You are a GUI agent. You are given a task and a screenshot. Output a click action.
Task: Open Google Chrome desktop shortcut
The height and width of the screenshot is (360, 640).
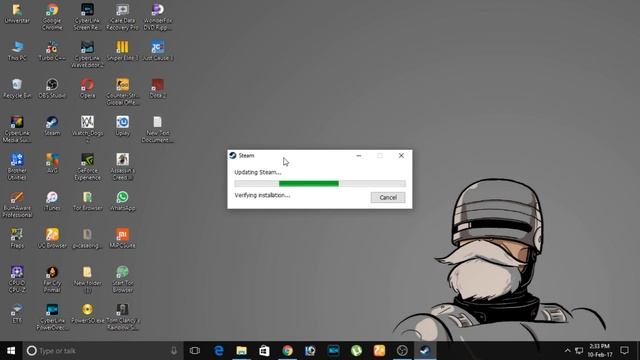click(52, 16)
